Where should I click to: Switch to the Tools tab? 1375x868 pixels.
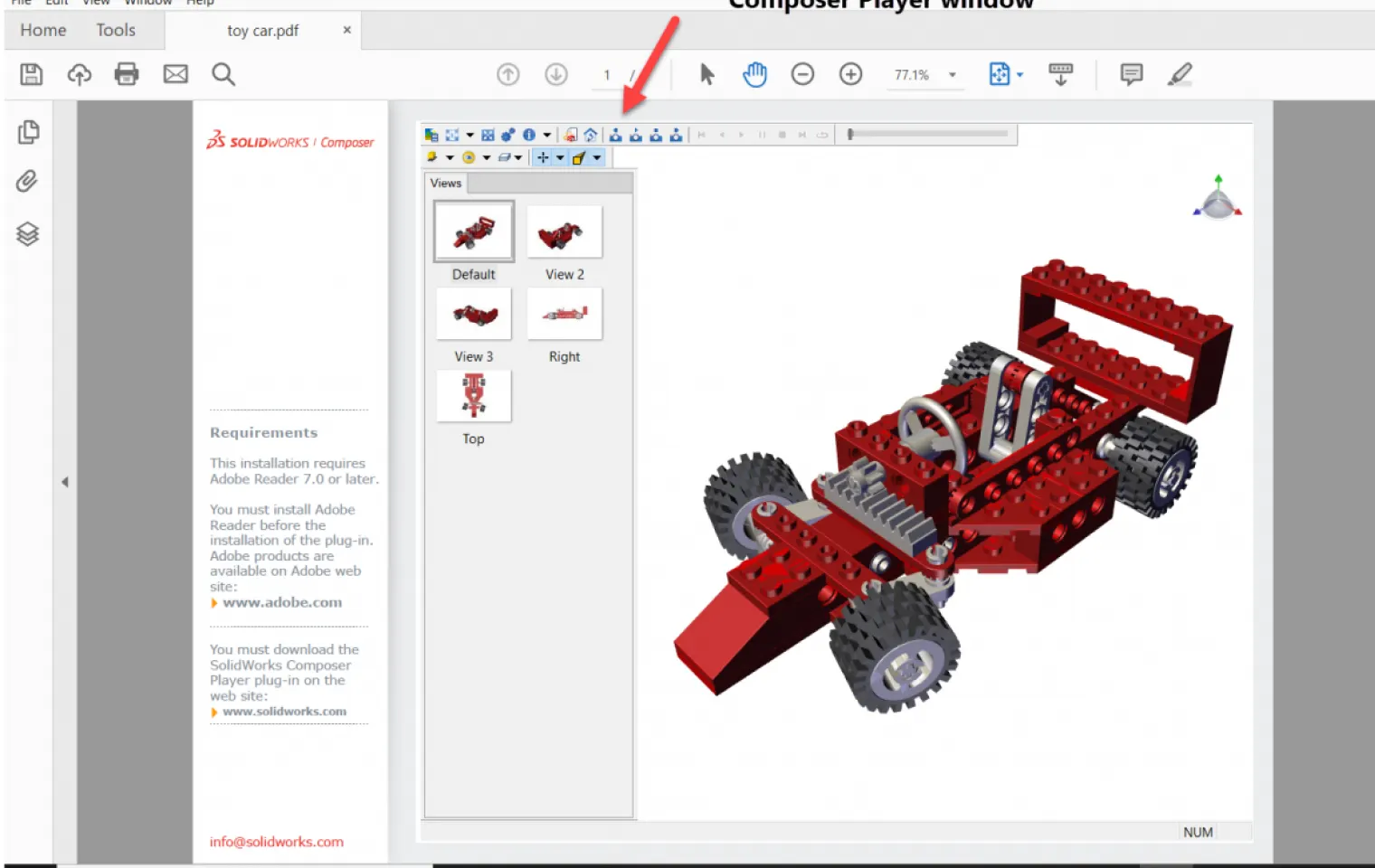[116, 31]
